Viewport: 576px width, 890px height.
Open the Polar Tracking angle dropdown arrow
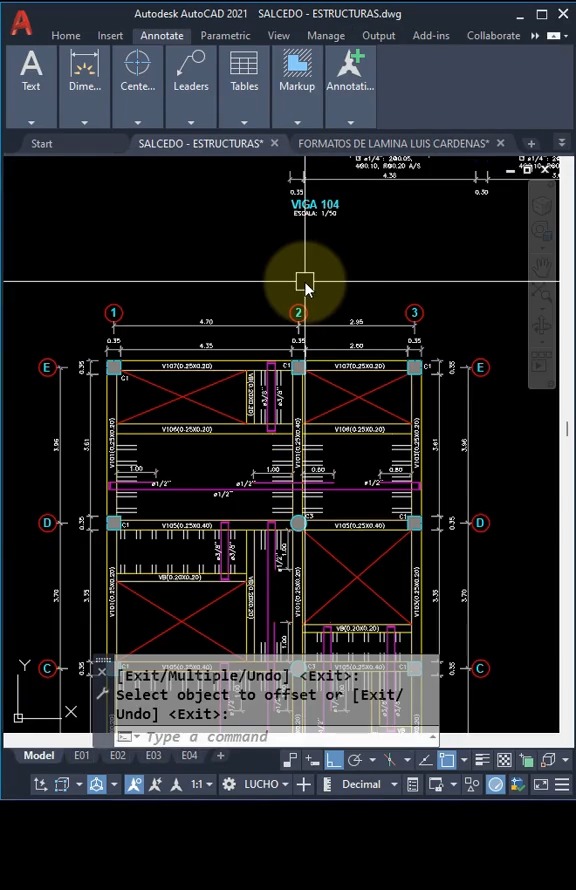pos(372,759)
